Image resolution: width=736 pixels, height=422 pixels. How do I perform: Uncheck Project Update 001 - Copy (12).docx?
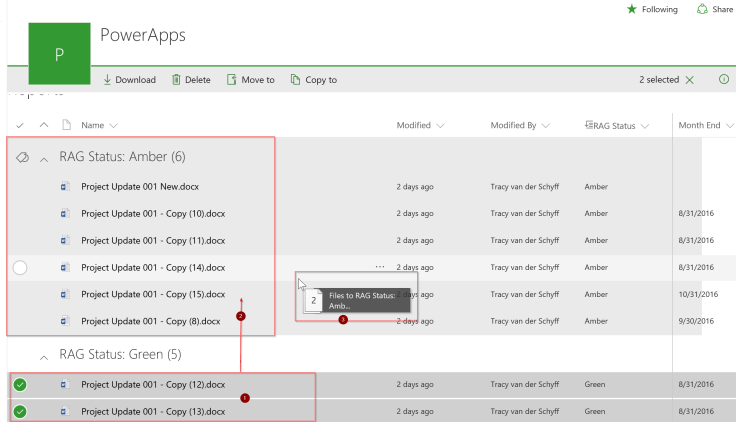21,385
